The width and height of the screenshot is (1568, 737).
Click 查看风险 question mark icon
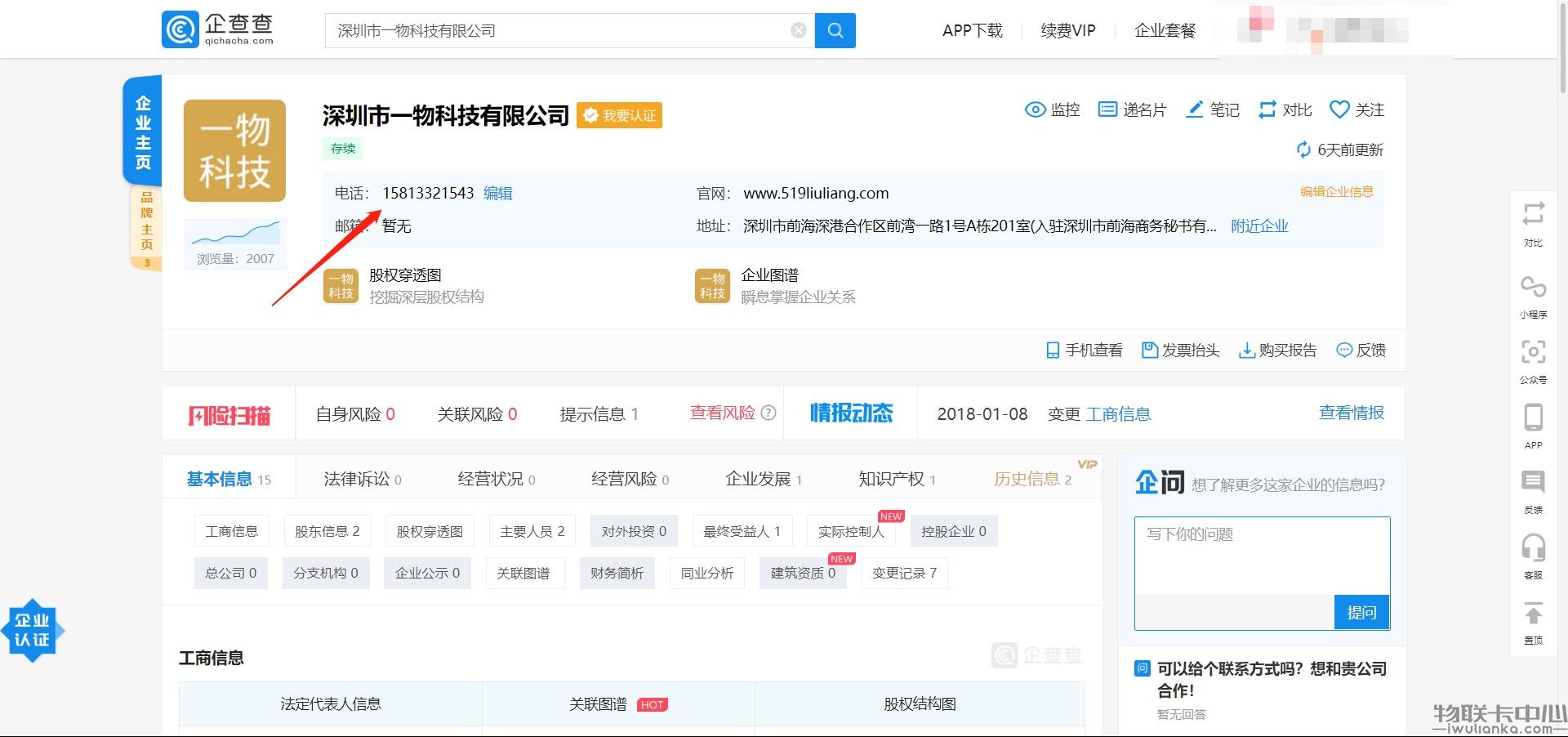pos(768,413)
